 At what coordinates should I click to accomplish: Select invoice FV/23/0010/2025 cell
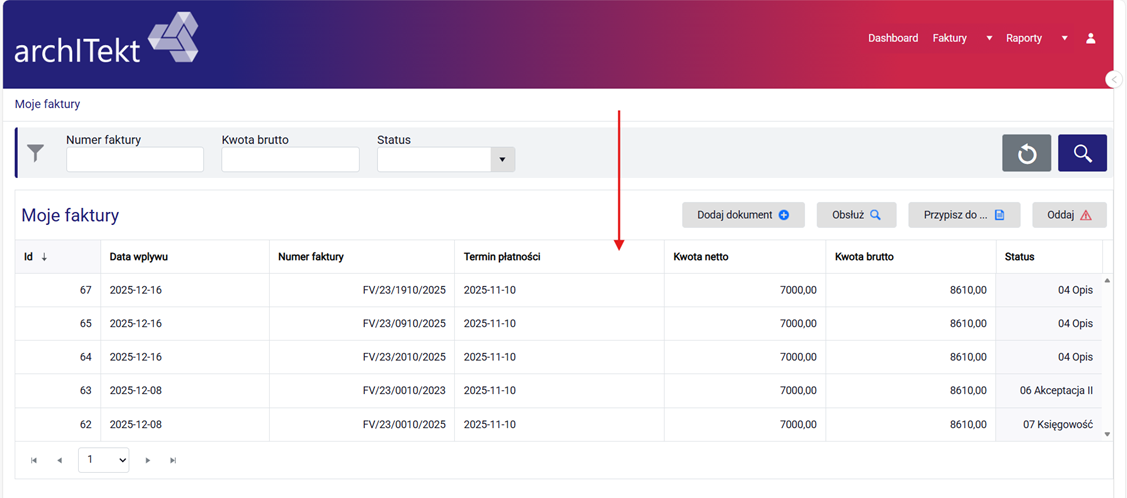tap(362, 425)
